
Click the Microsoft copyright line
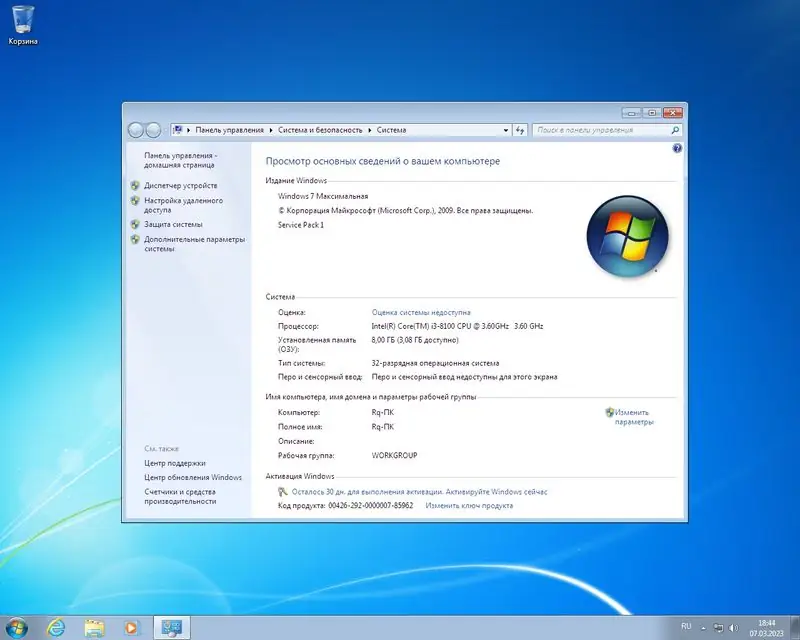point(406,210)
